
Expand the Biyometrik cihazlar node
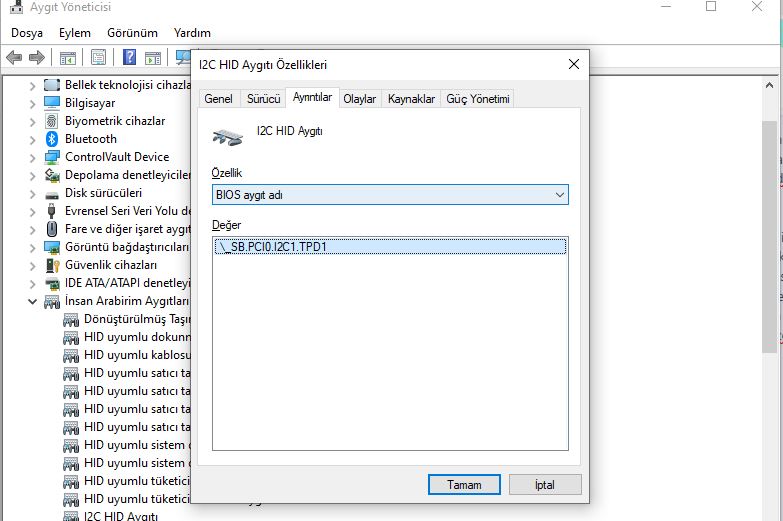(x=32, y=122)
